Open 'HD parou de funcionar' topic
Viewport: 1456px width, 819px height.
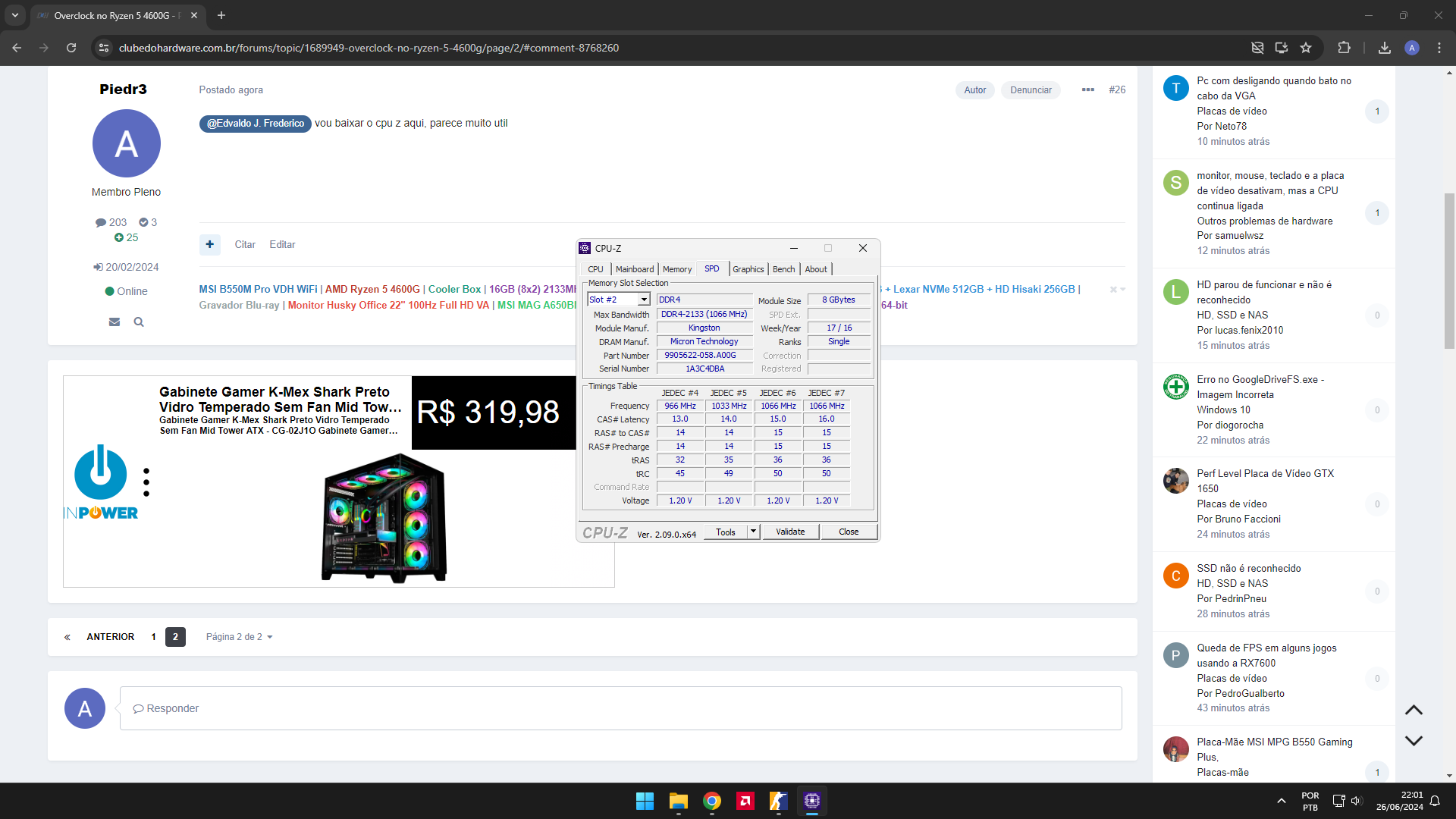pyautogui.click(x=1264, y=292)
